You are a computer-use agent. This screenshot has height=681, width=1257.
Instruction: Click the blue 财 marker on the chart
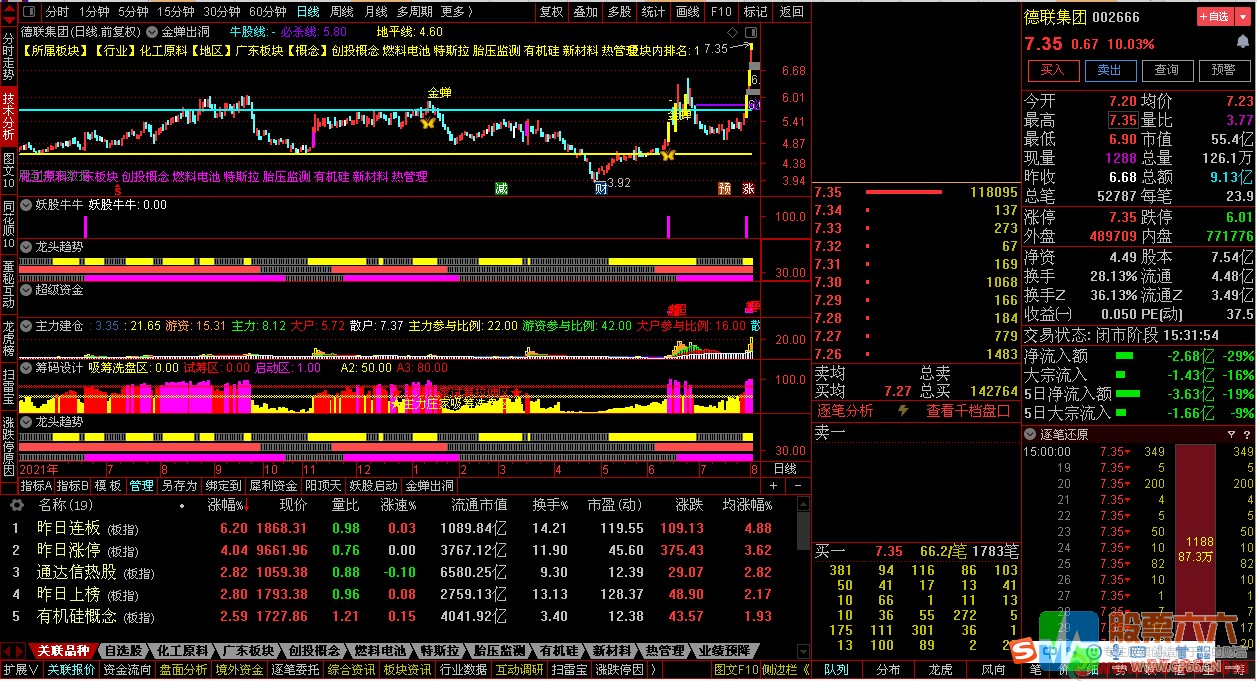click(600, 188)
